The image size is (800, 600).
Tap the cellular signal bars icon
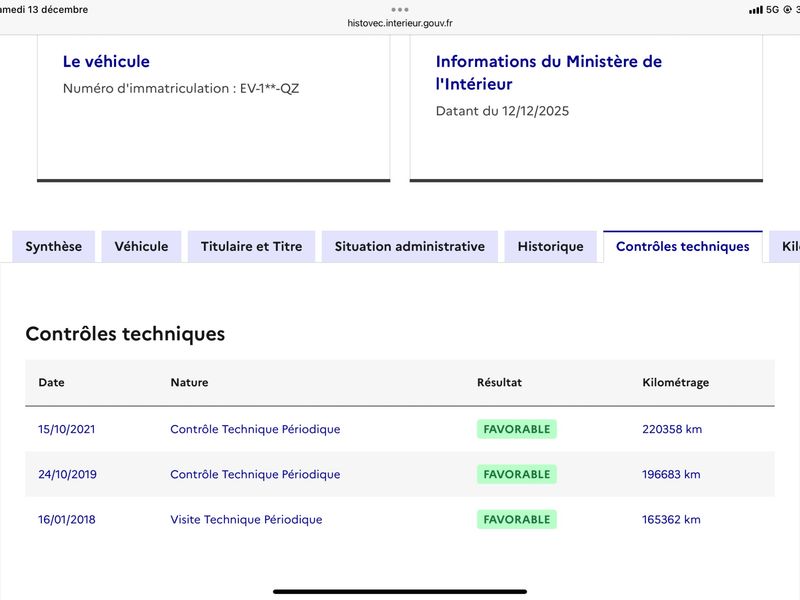(756, 10)
